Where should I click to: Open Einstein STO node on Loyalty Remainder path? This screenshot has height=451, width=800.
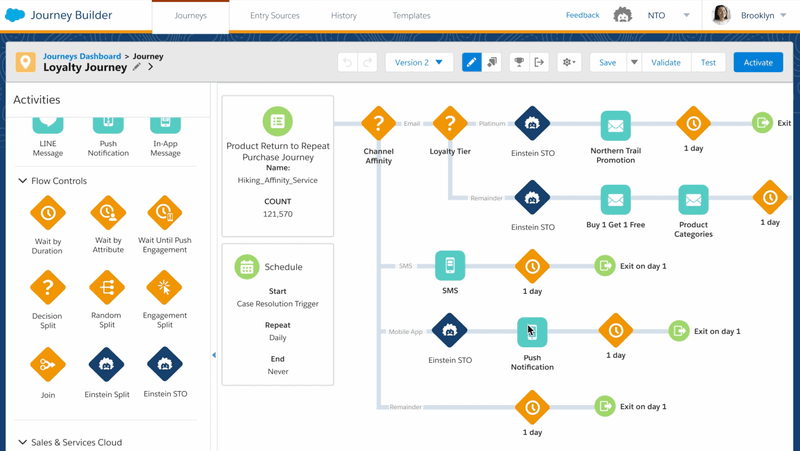coord(532,197)
